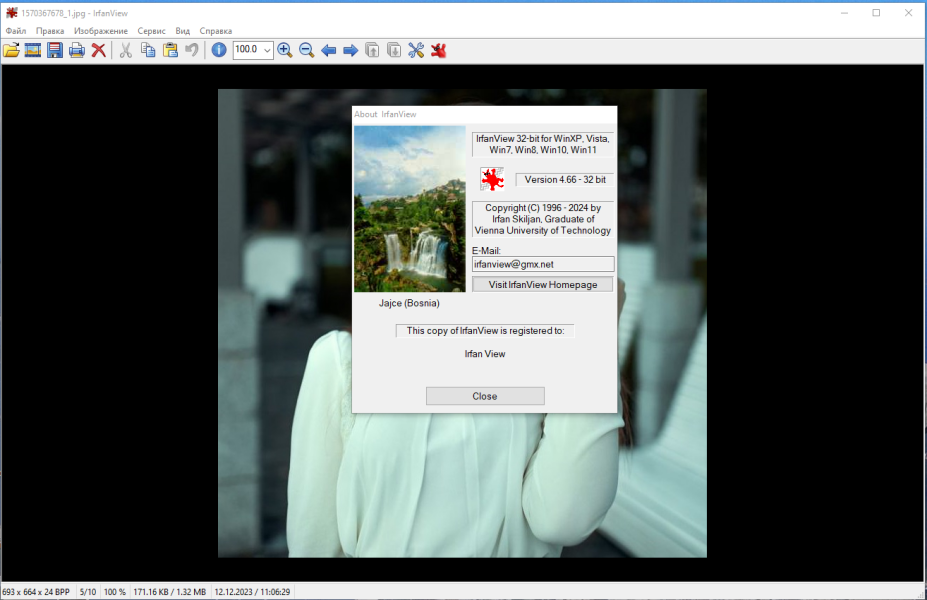Click the Visit IrfanView Homepage button

click(x=543, y=284)
